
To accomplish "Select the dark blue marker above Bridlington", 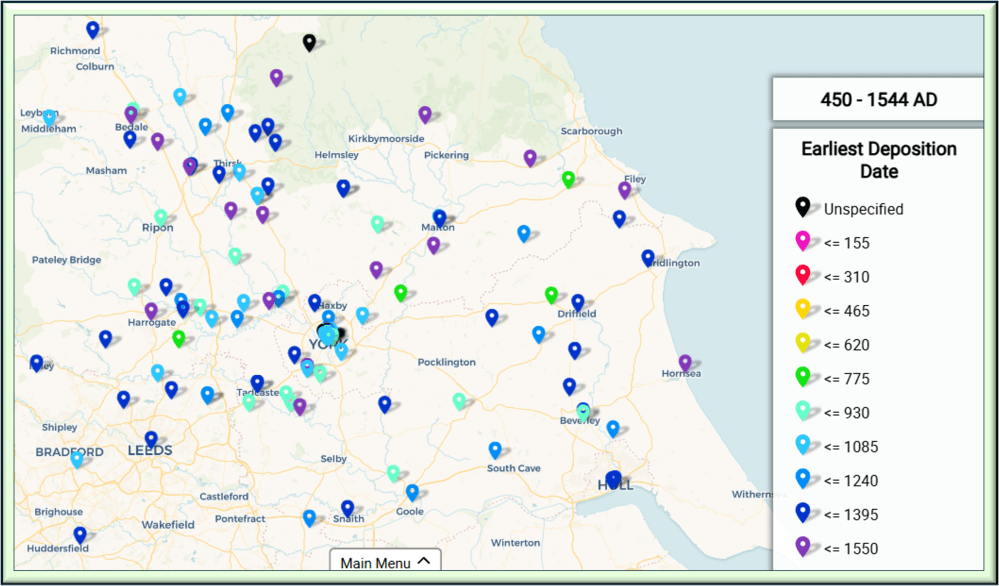I will coord(648,257).
